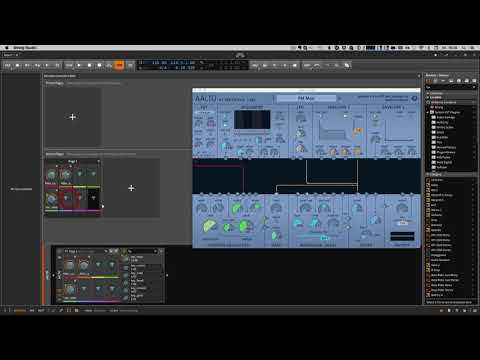
Task: Click first remote knob in device panel
Action: pos(69,265)
